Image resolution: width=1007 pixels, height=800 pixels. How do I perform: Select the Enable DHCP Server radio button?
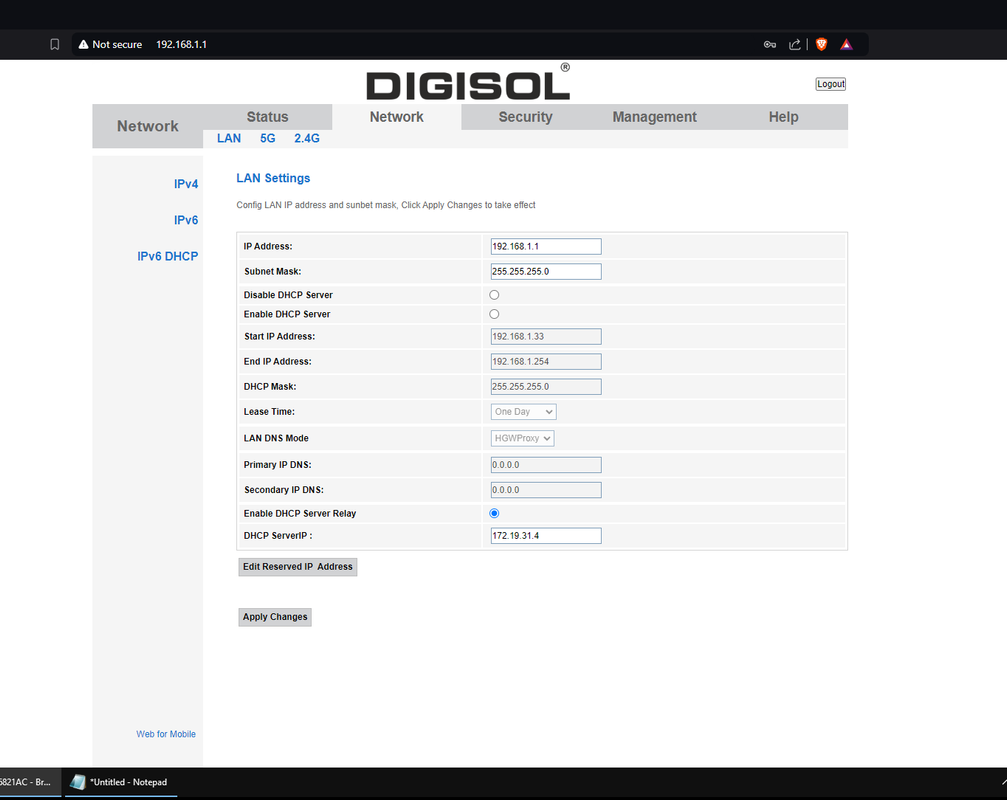click(x=494, y=314)
